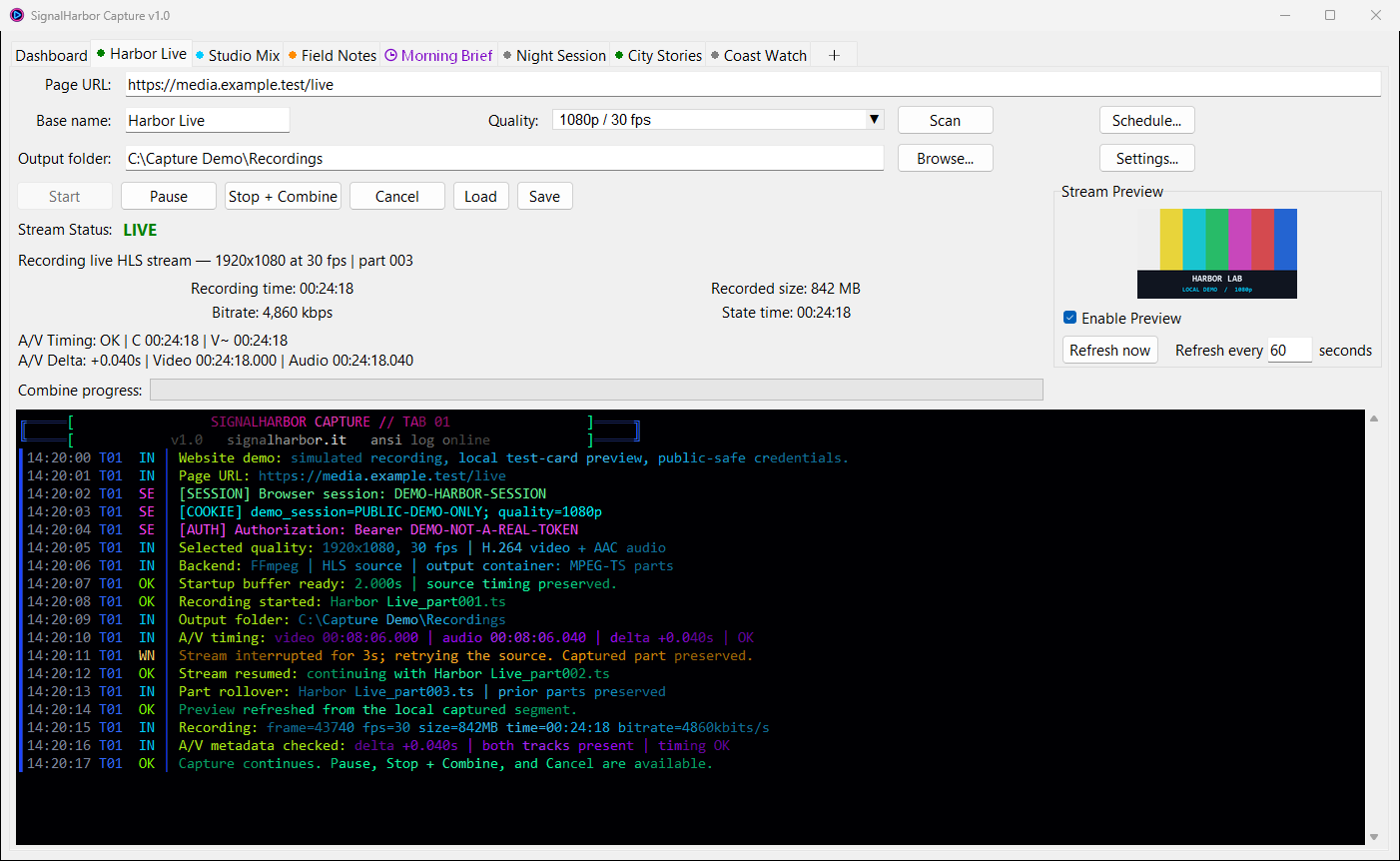
Task: Click Stop + Combine button
Action: tap(283, 196)
